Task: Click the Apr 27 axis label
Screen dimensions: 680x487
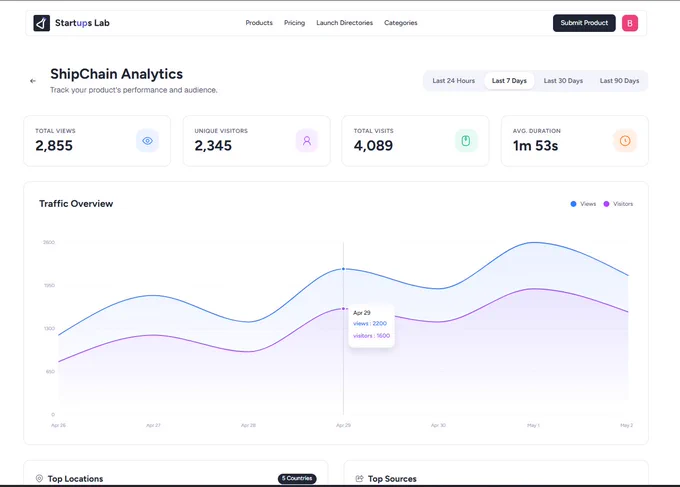Action: (154, 425)
